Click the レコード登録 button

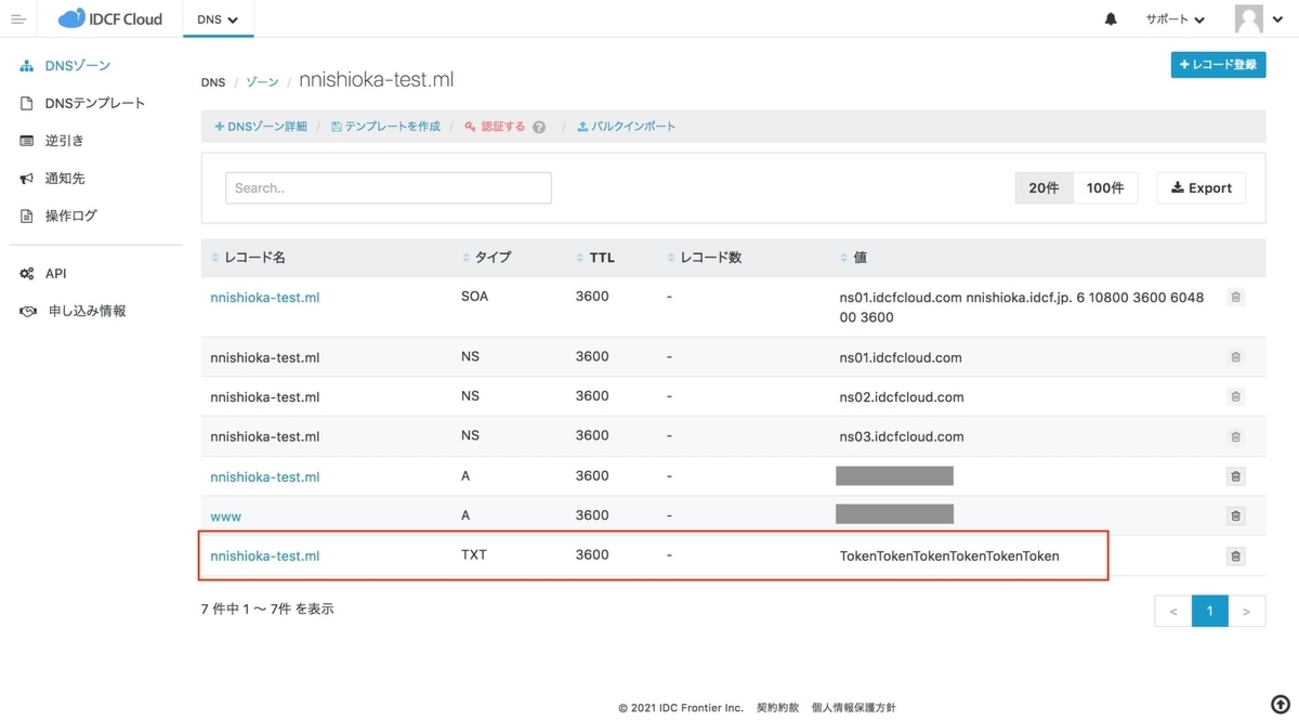[1218, 65]
